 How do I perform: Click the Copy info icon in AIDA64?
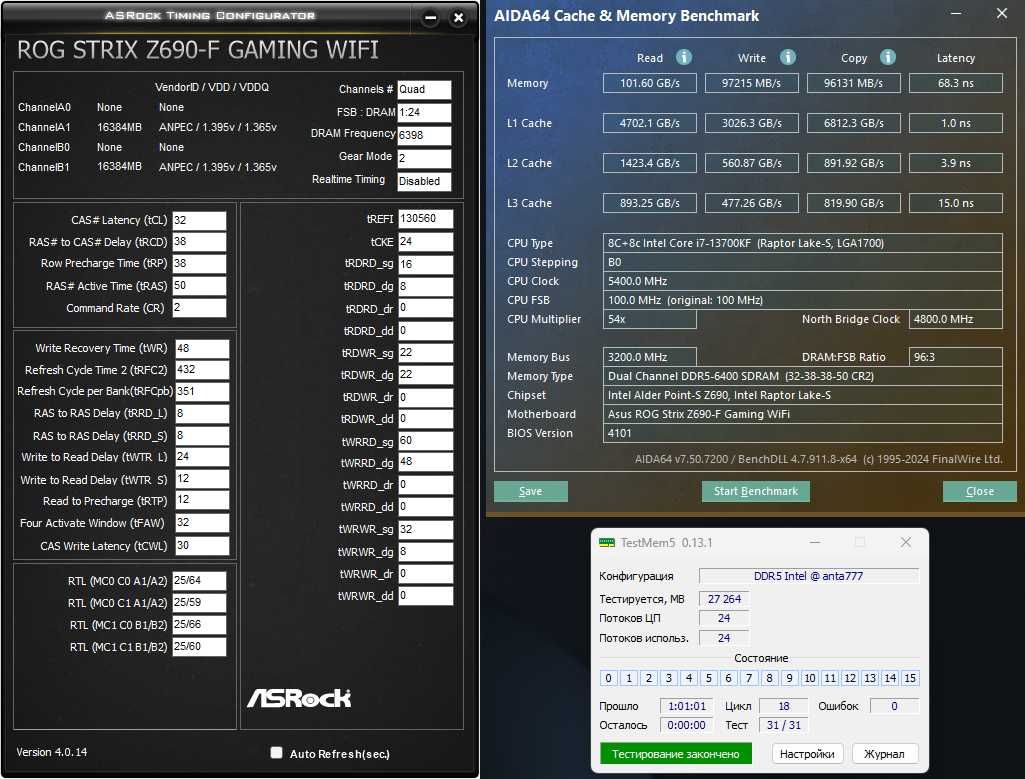pyautogui.click(x=888, y=58)
